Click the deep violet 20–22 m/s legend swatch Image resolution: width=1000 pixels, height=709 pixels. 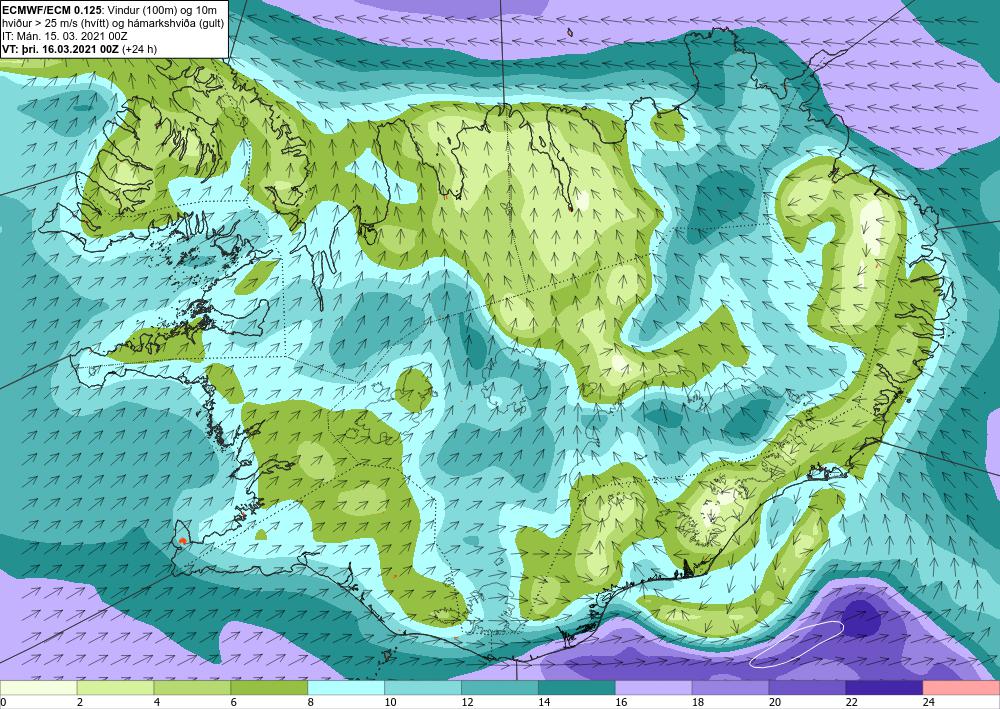click(x=807, y=688)
